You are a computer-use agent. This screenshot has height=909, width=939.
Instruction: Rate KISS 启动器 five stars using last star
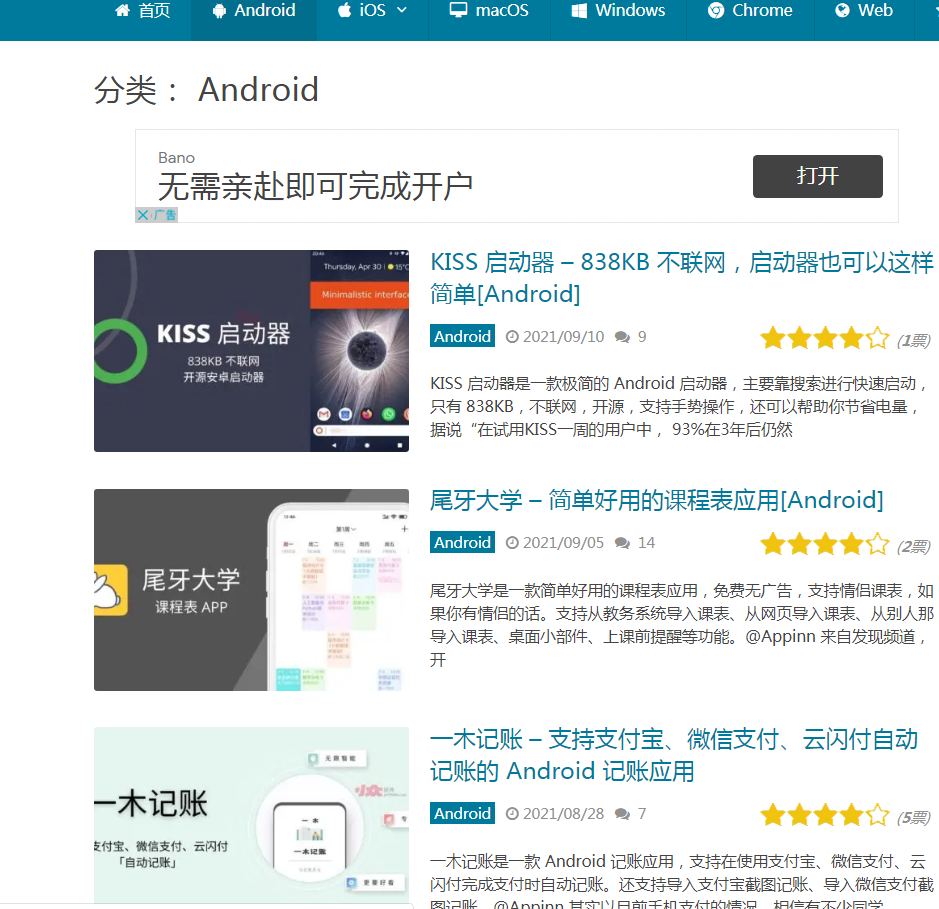pyautogui.click(x=877, y=338)
